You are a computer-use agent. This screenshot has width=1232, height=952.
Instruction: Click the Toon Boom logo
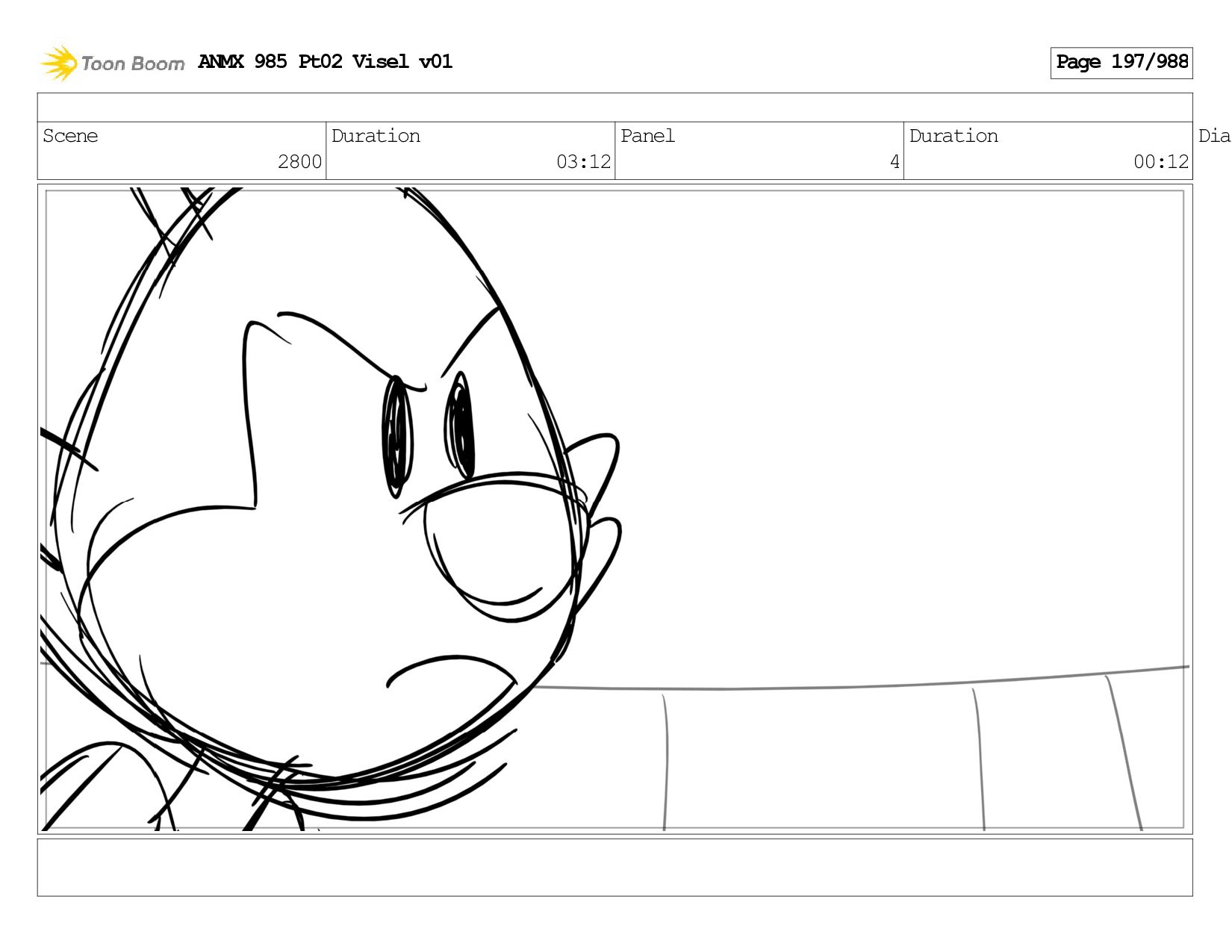pos(112,63)
